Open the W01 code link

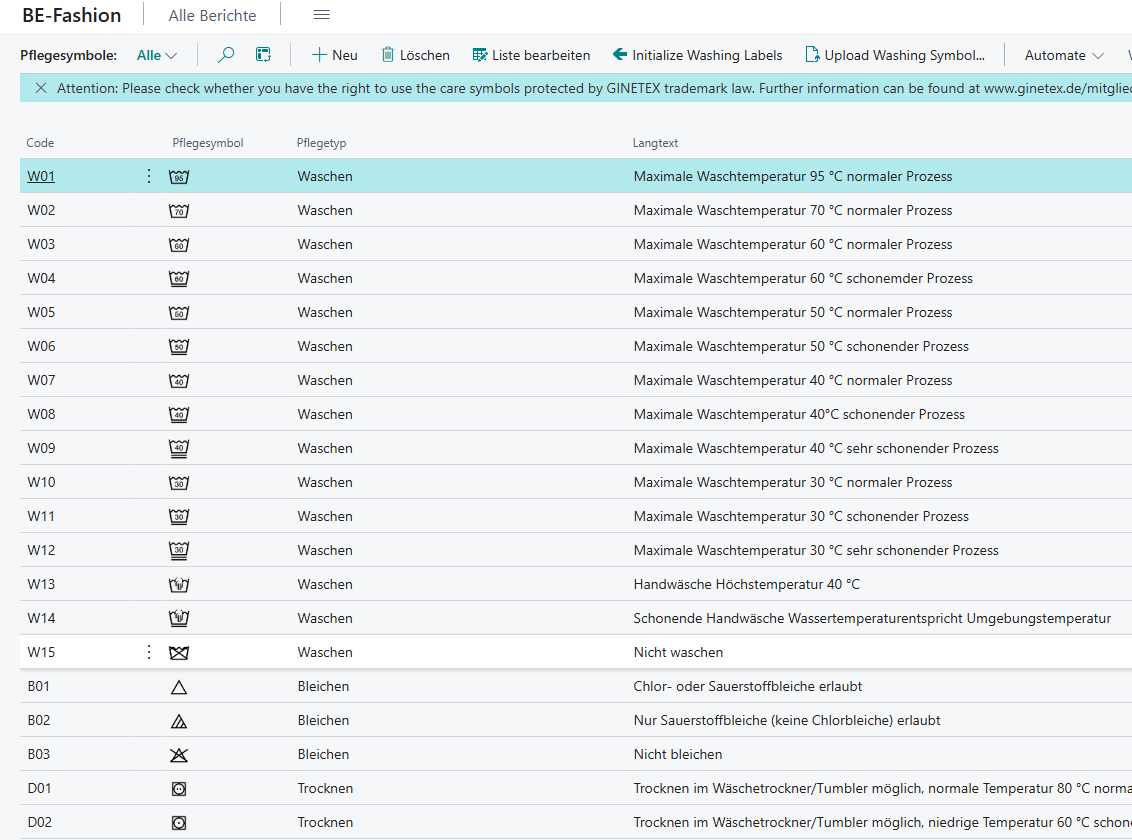(41, 176)
